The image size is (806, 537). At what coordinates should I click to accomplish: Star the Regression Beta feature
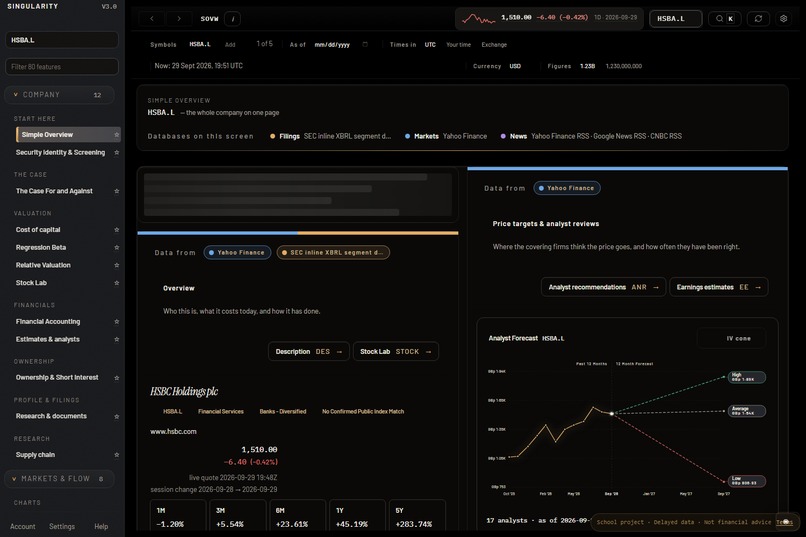117,248
